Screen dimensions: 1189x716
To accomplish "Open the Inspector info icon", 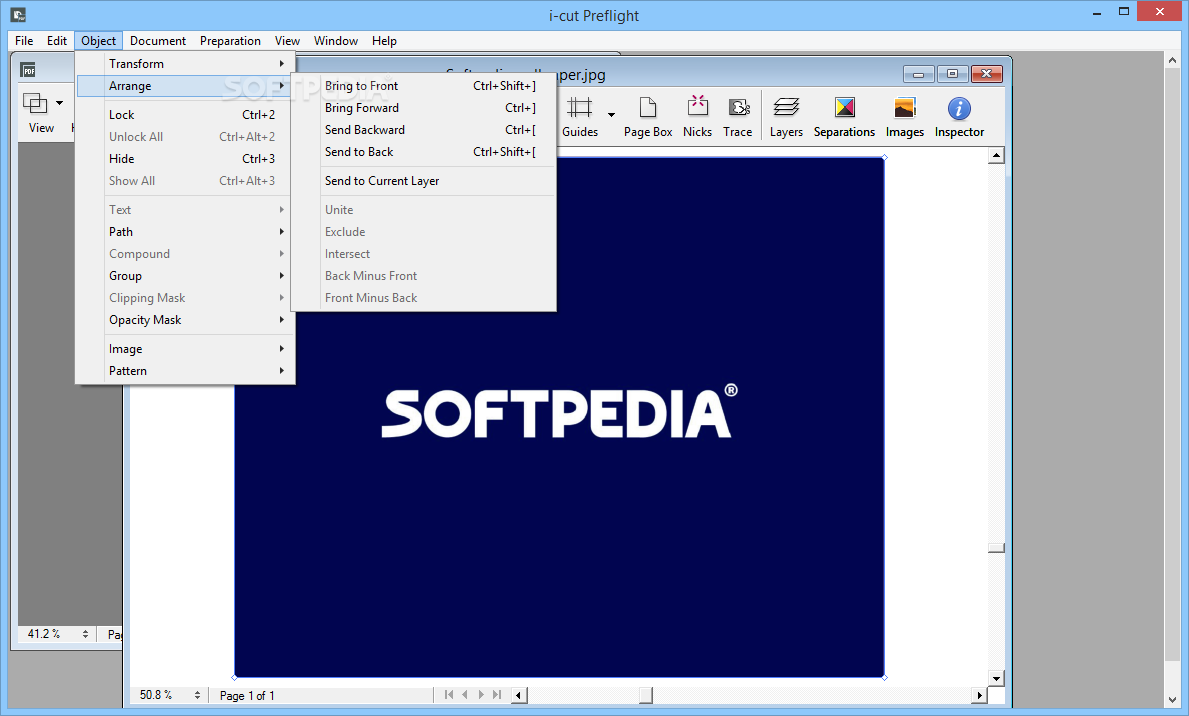I will pos(959,108).
